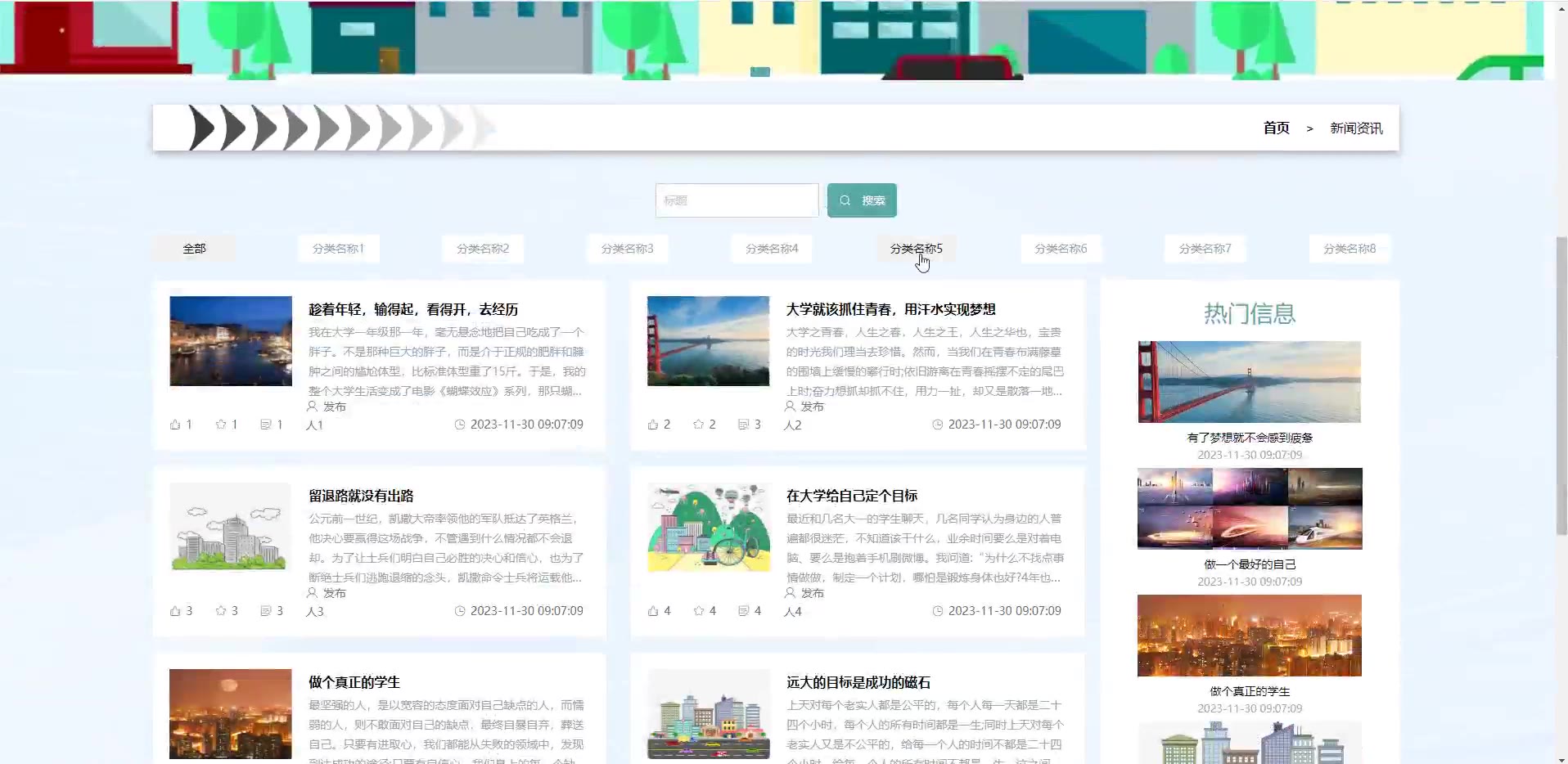Click the 热门信息 sidebar heading

coord(1250,313)
